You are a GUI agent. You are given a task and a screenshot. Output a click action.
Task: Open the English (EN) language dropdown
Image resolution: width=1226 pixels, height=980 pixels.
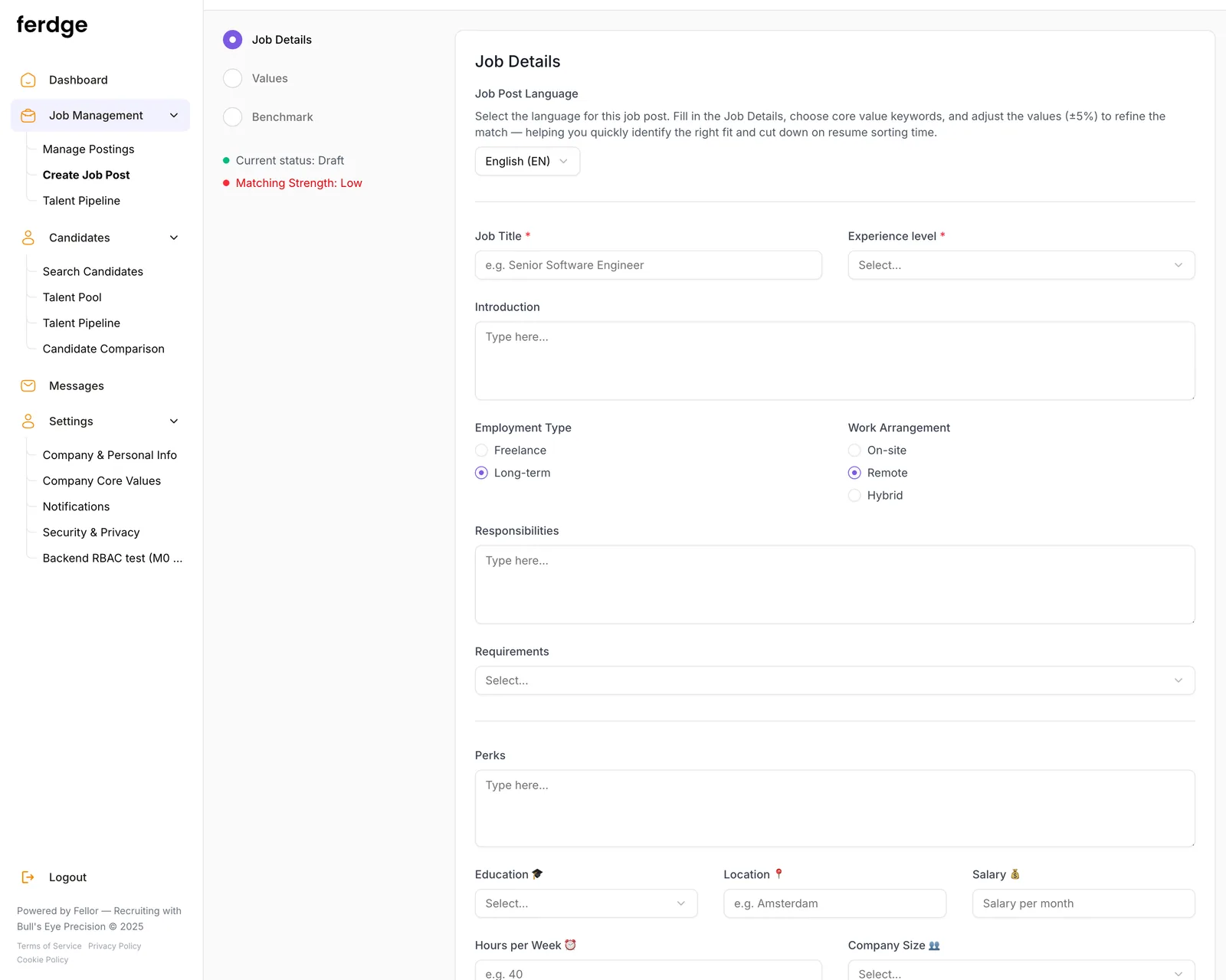tap(527, 162)
